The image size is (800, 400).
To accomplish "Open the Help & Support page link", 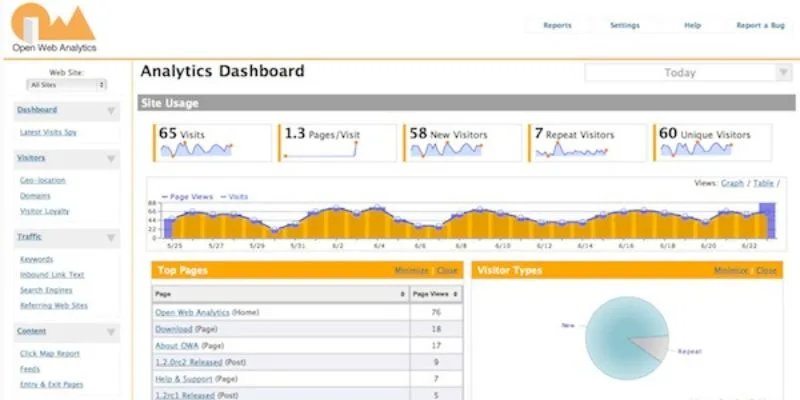I will (x=184, y=379).
